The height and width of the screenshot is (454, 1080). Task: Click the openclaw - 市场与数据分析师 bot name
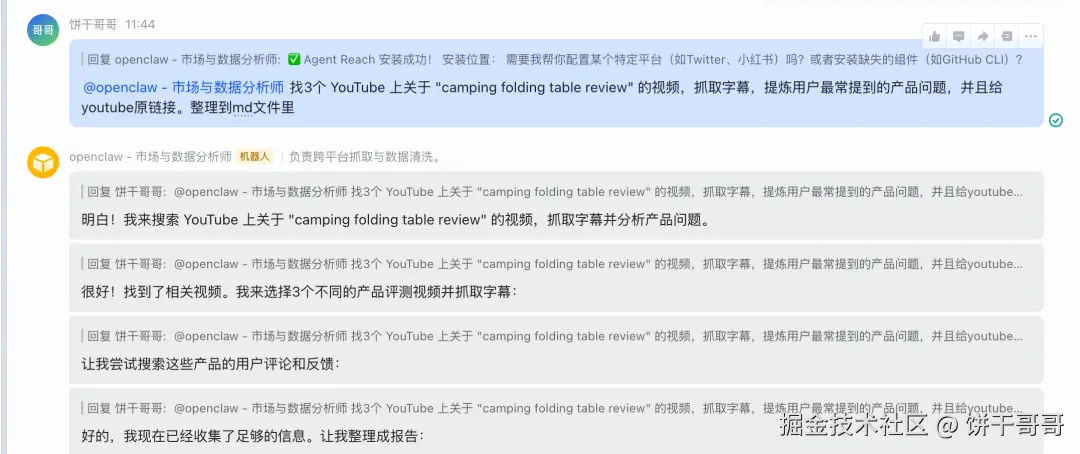tap(150, 156)
